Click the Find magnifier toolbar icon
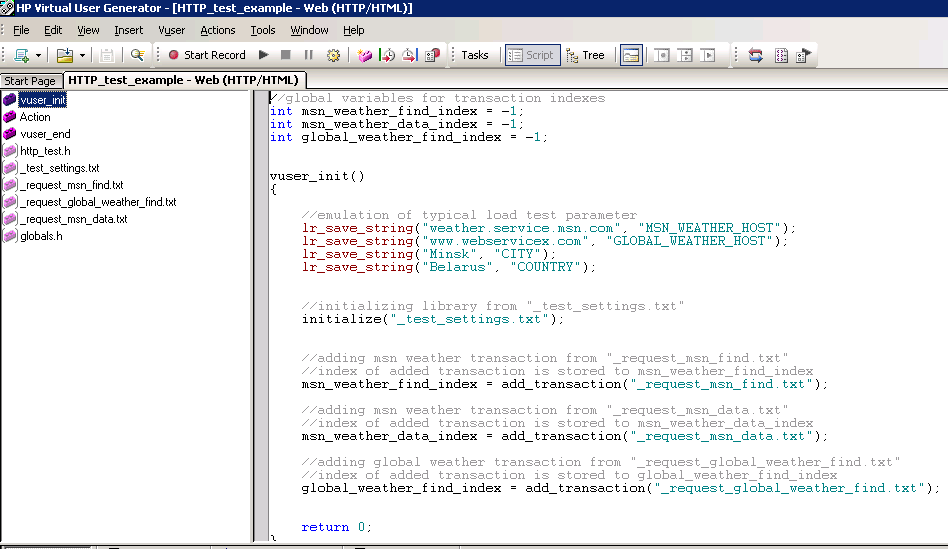948x549 pixels. 137,55
